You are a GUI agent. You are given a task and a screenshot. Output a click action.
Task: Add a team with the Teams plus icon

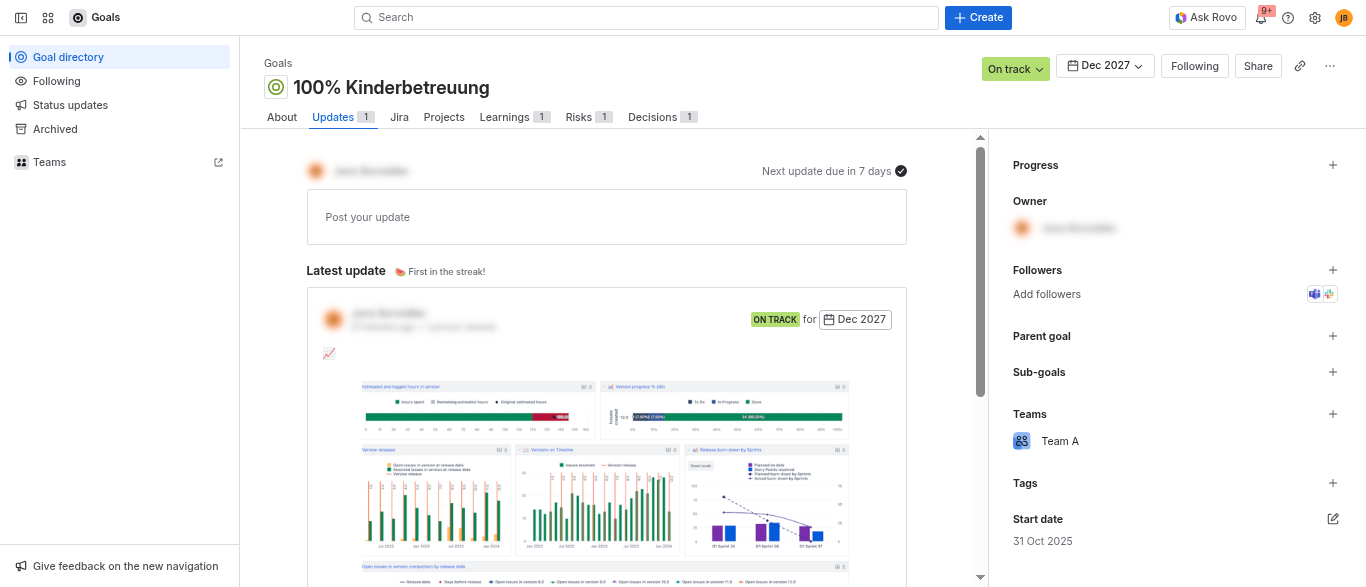click(1333, 414)
